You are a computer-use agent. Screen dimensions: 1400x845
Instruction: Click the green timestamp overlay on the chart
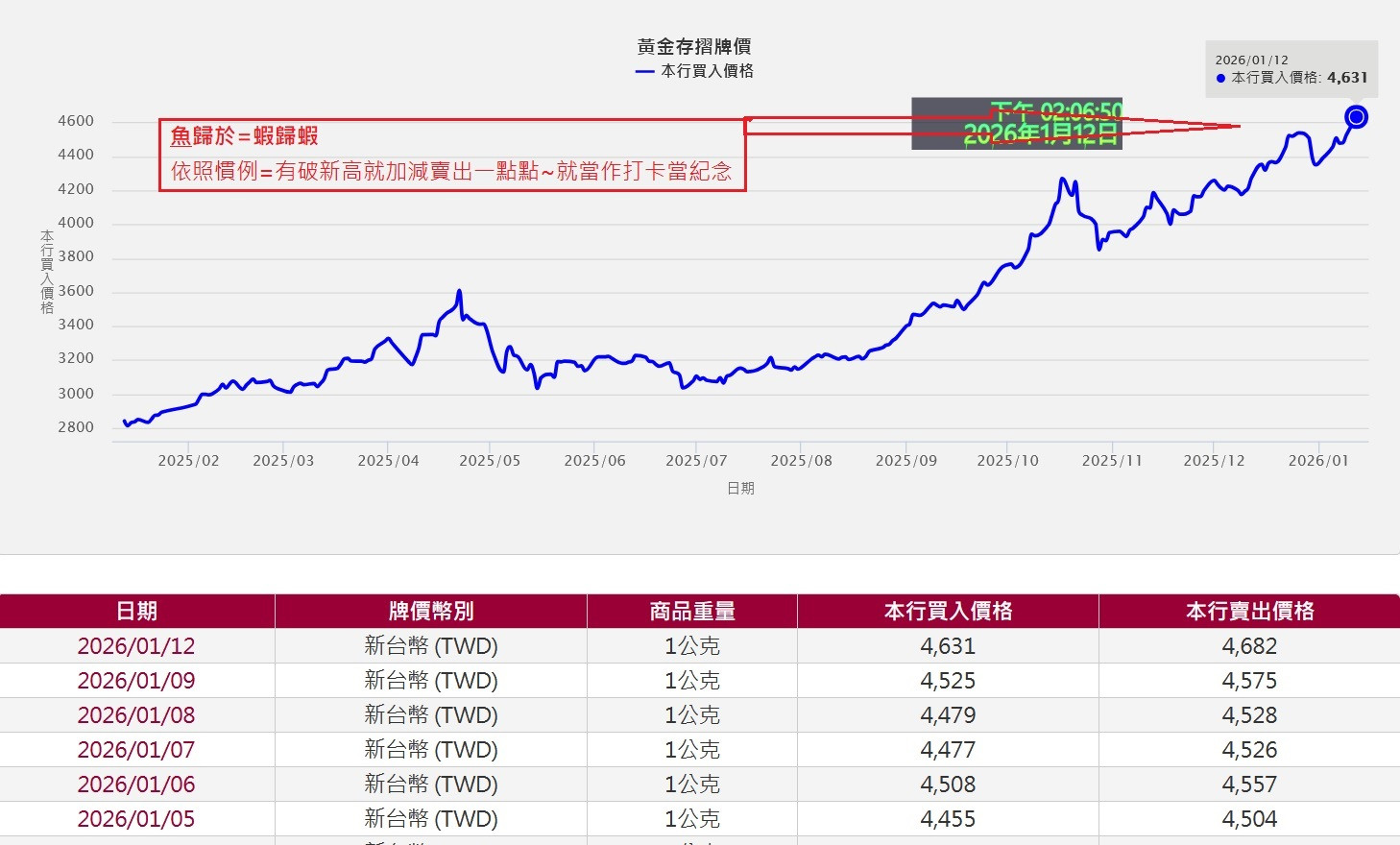tap(1016, 125)
